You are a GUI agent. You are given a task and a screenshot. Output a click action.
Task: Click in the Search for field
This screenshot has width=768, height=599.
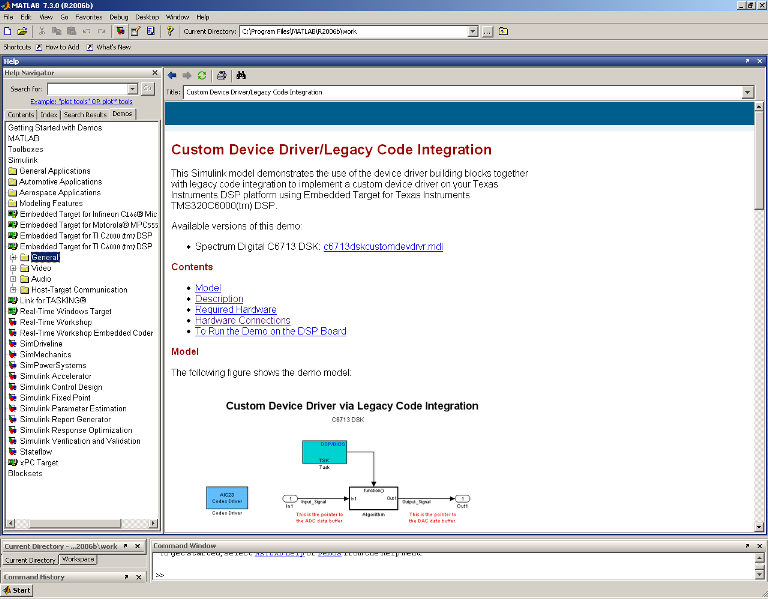pos(88,89)
